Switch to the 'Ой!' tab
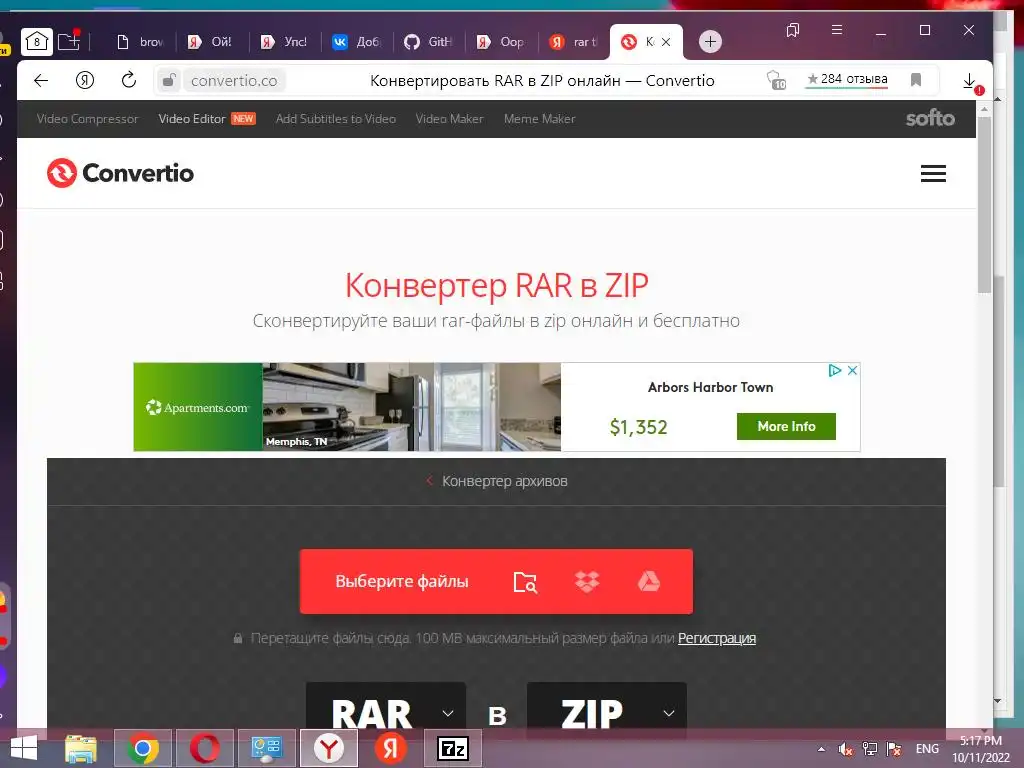The width and height of the screenshot is (1024, 768). [x=210, y=42]
